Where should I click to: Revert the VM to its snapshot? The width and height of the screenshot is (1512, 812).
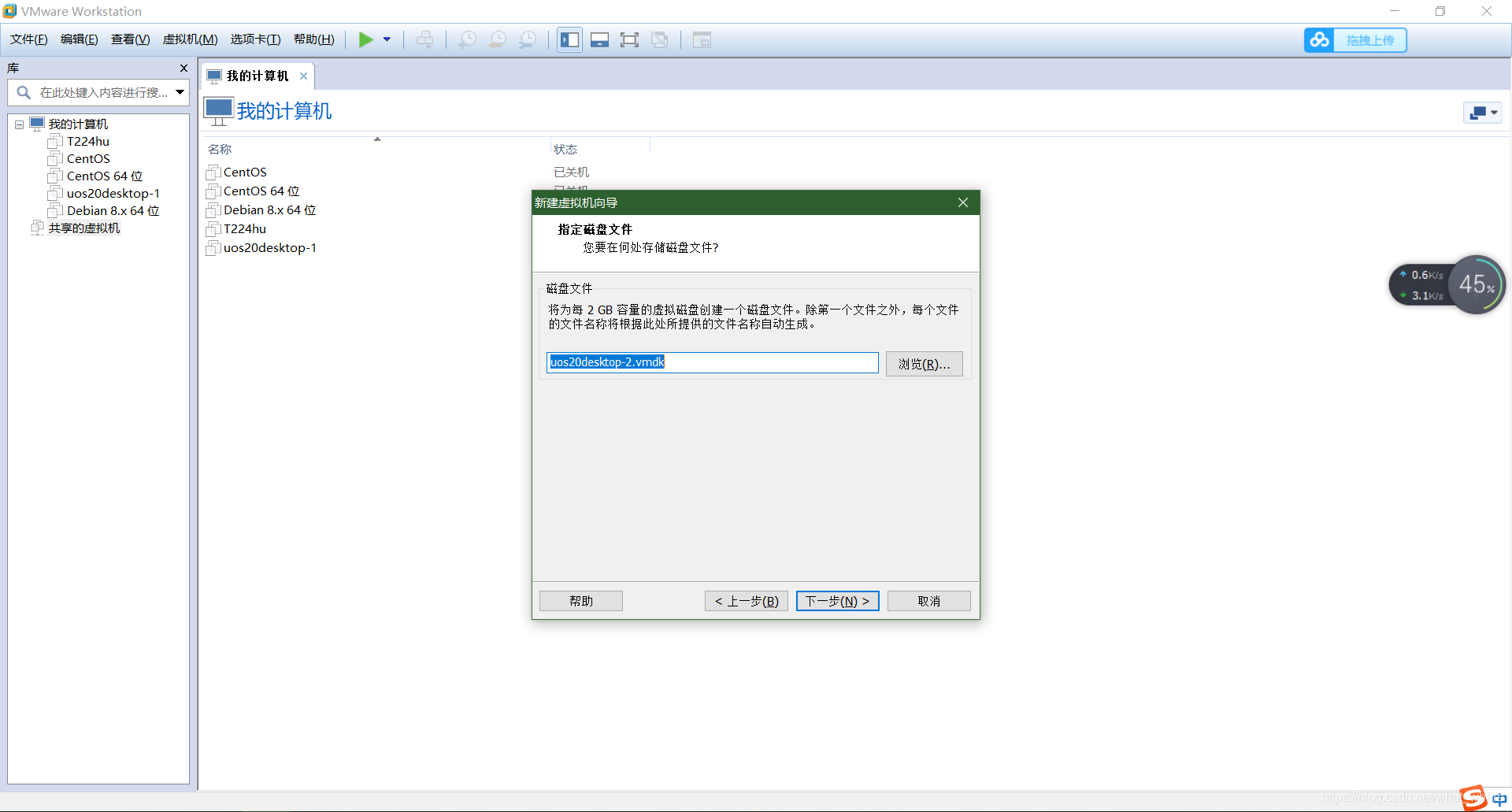tap(497, 39)
